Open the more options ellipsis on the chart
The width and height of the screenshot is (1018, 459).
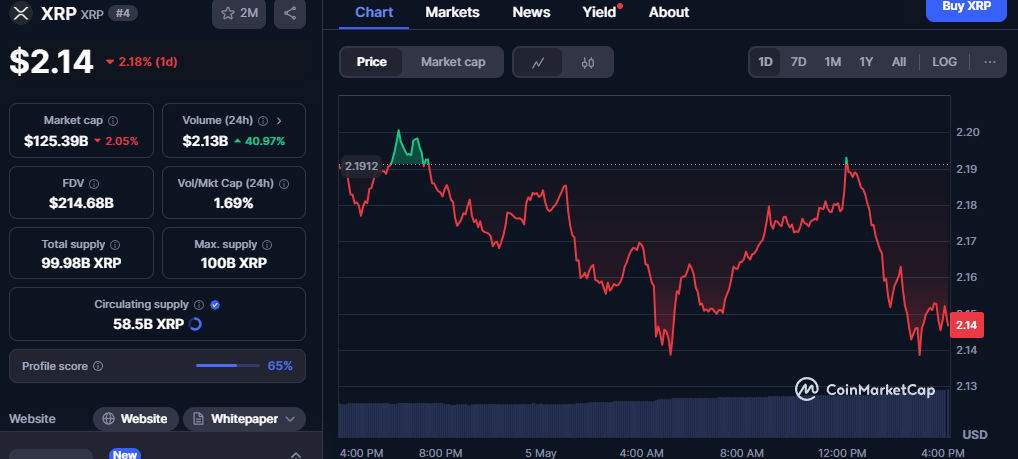click(989, 62)
